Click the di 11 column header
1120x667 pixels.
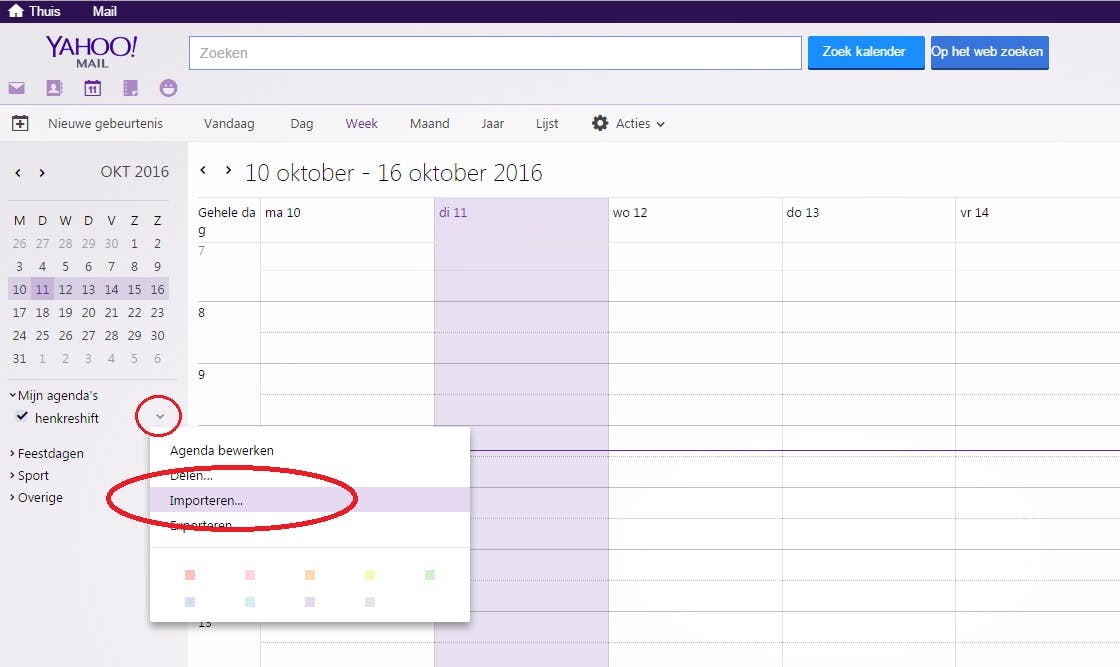coord(453,213)
